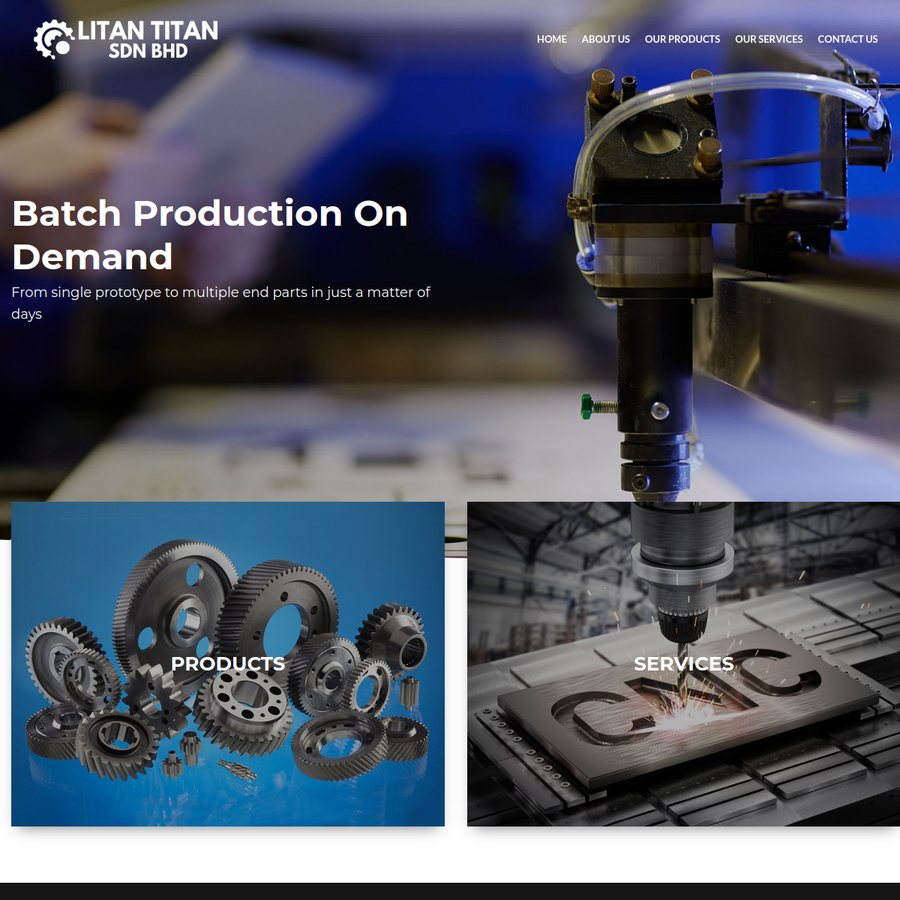The image size is (900, 900).
Task: Open the CONTACT US link
Action: [x=847, y=39]
